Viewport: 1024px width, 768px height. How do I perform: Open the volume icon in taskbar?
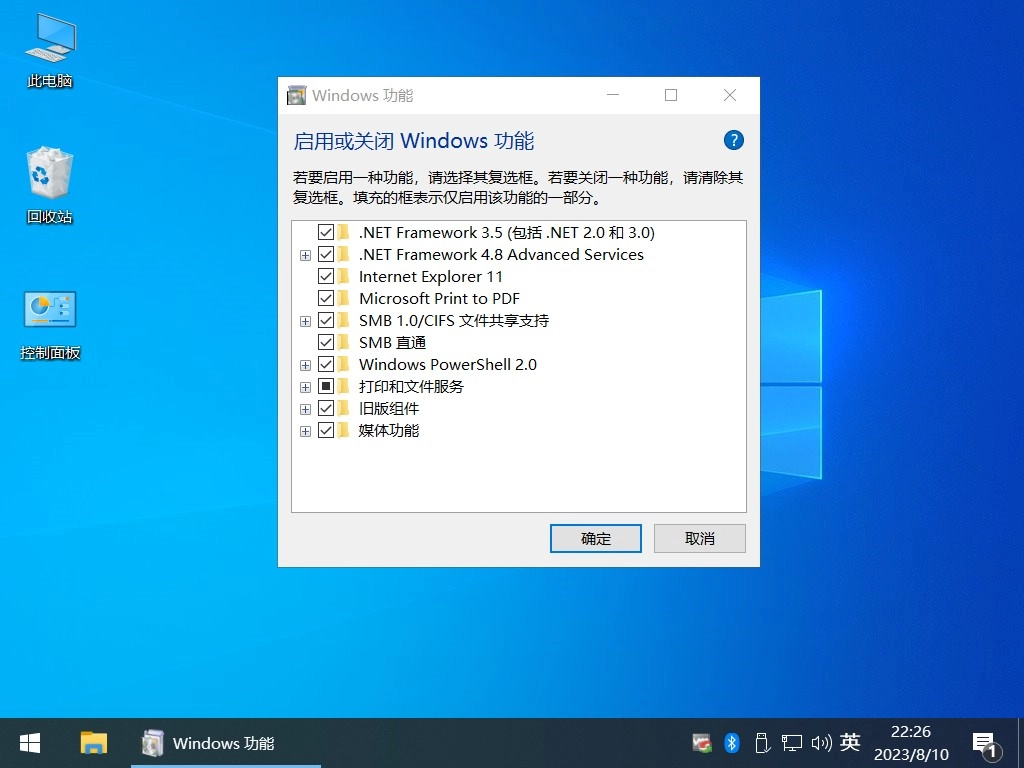[820, 743]
